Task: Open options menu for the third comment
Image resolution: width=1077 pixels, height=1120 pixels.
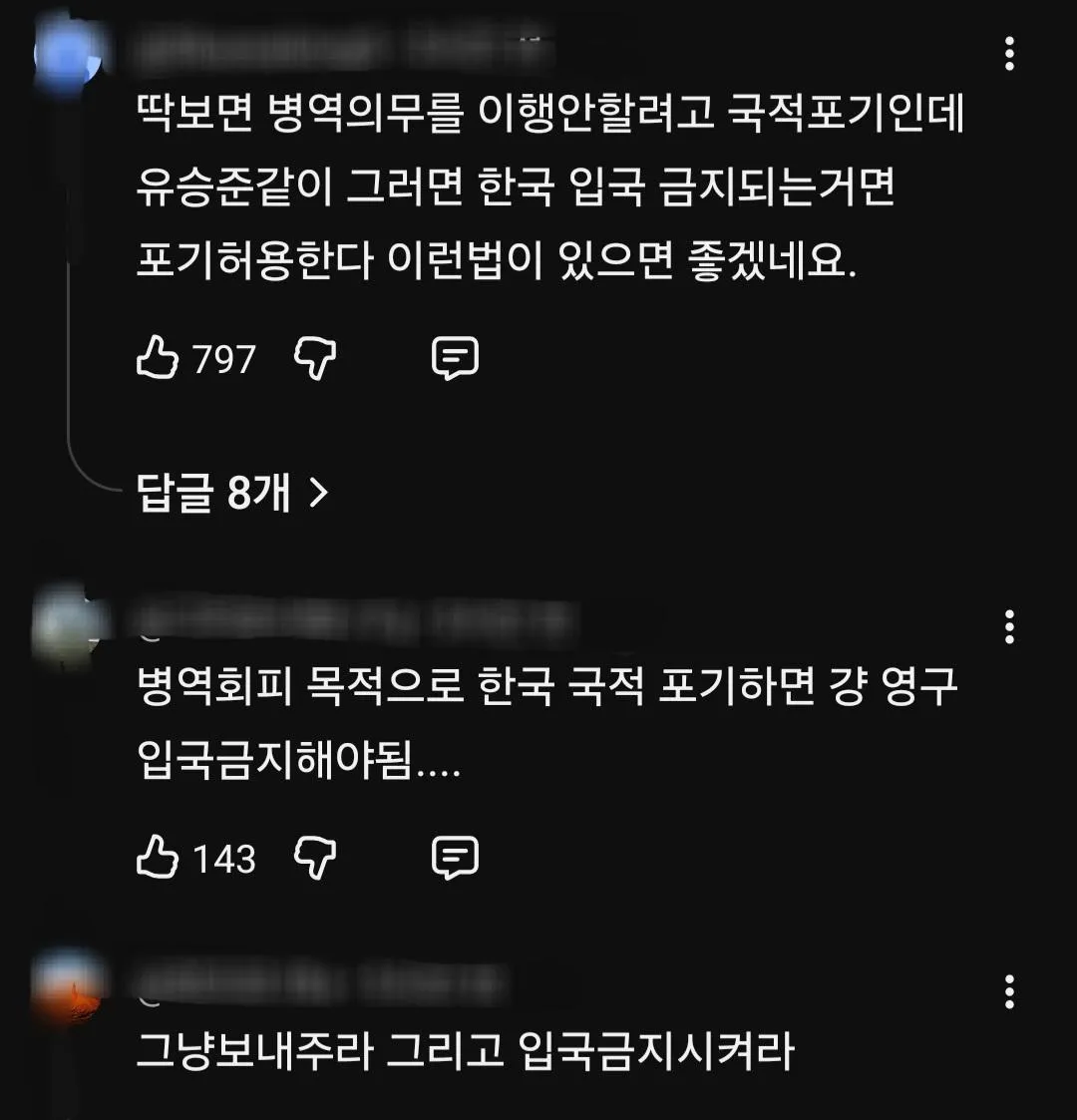Action: pos(1009,991)
